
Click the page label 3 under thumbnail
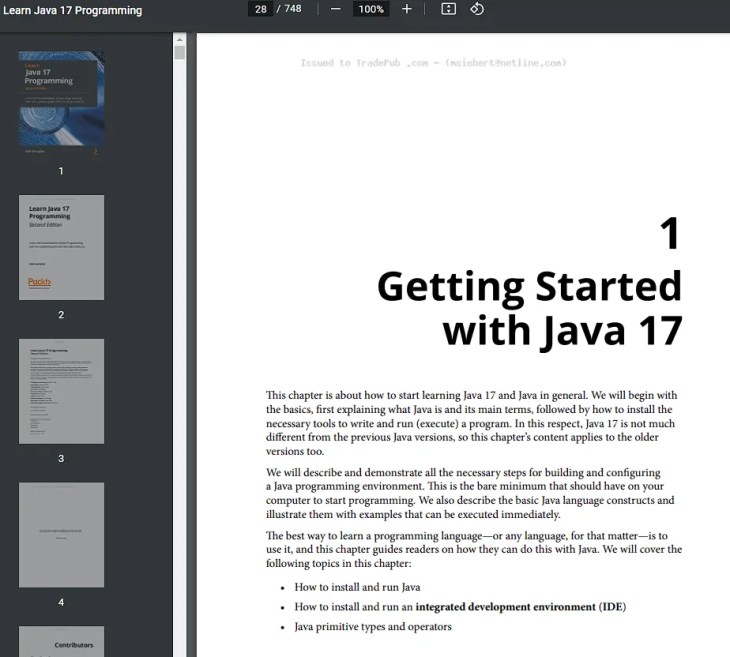(61, 459)
